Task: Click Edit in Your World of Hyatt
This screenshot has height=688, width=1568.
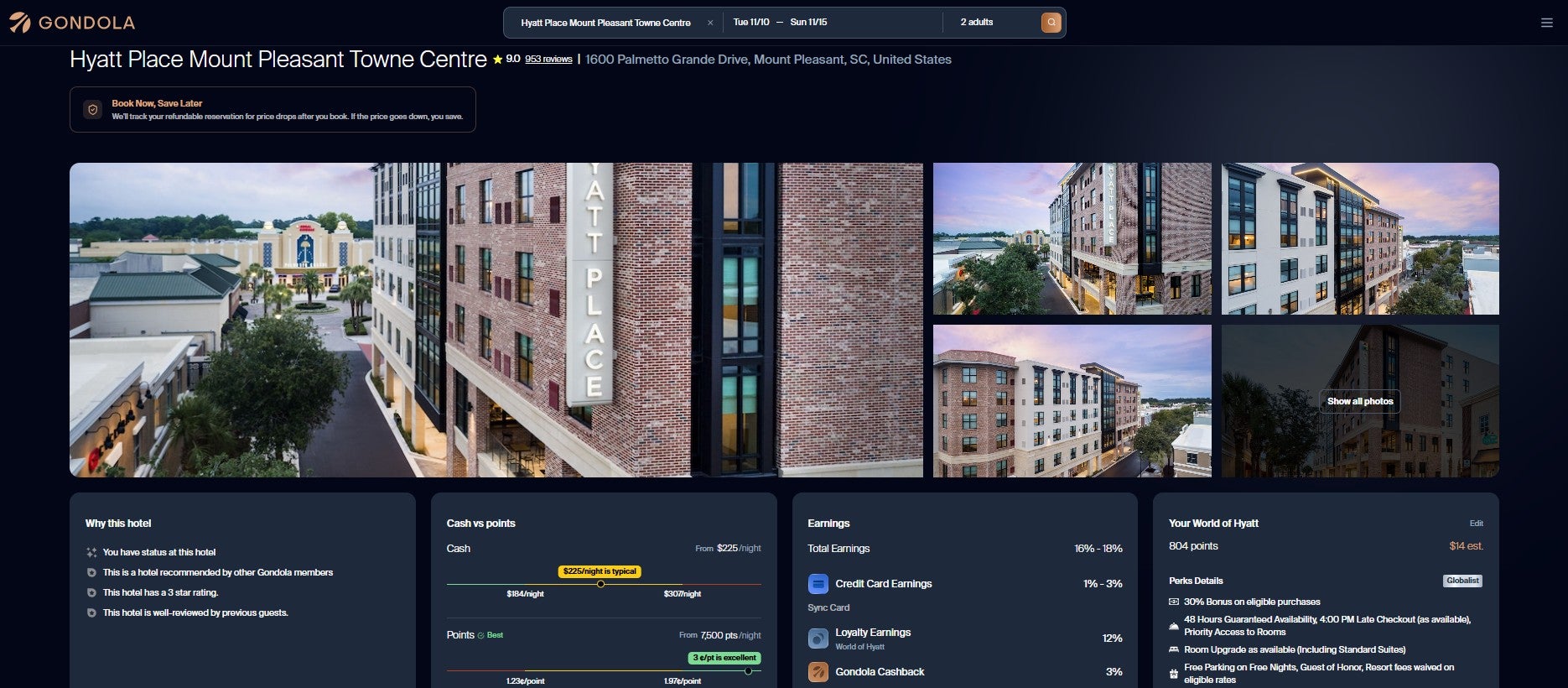Action: point(1476,524)
